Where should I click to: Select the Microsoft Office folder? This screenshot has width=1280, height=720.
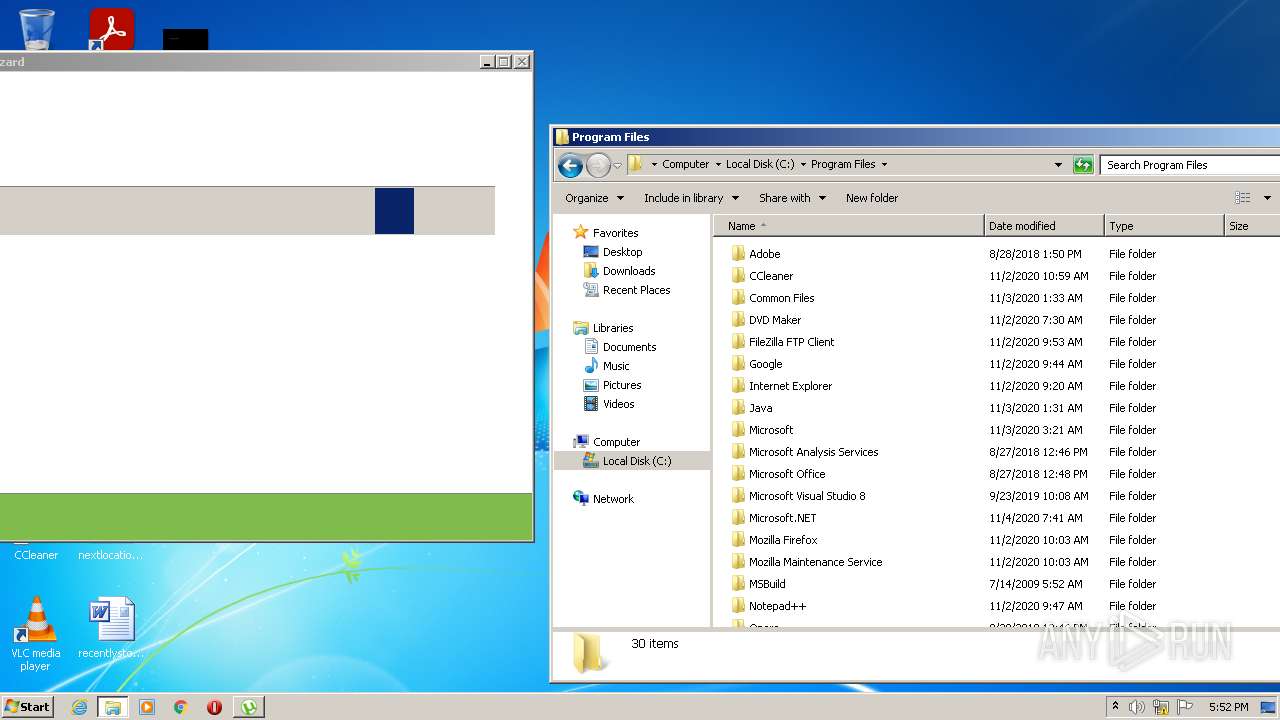787,474
